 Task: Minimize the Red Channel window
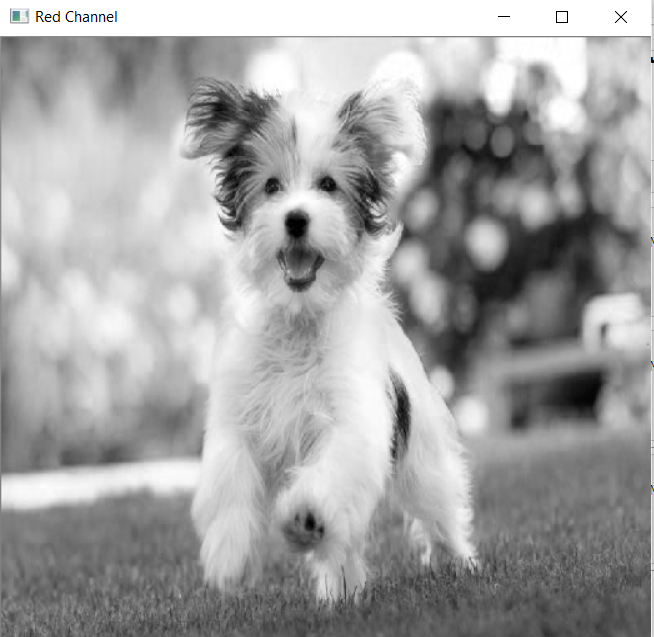(x=504, y=17)
